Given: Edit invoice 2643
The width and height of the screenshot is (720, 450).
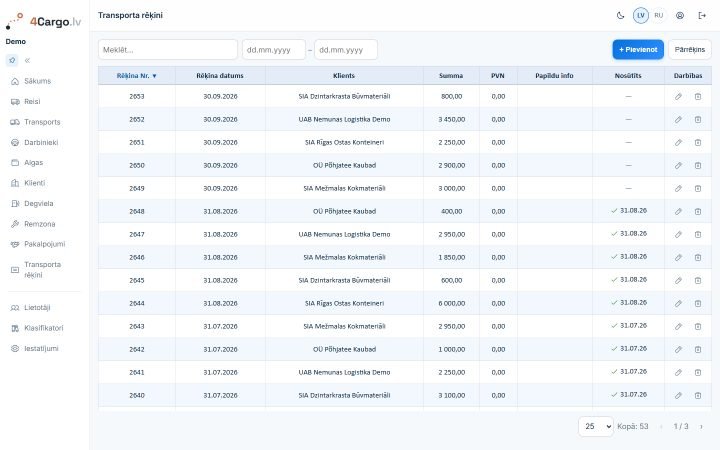Looking at the screenshot, I should tap(678, 326).
